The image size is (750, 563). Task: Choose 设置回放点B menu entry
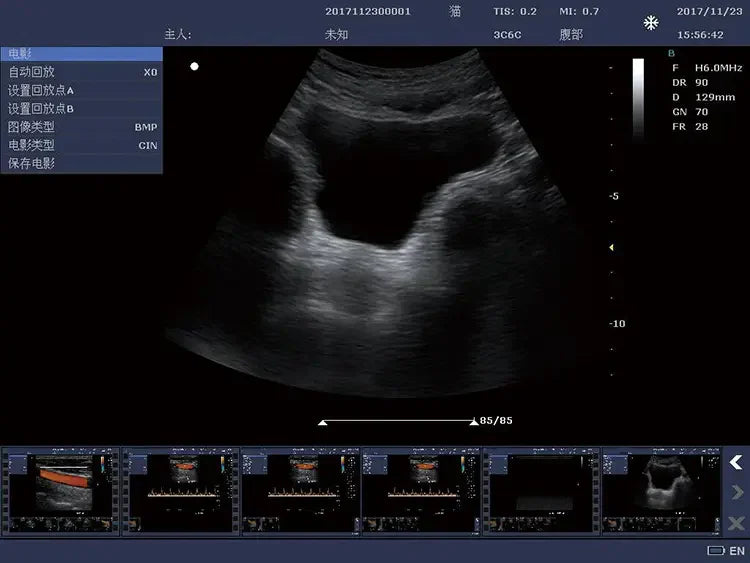tap(81, 108)
